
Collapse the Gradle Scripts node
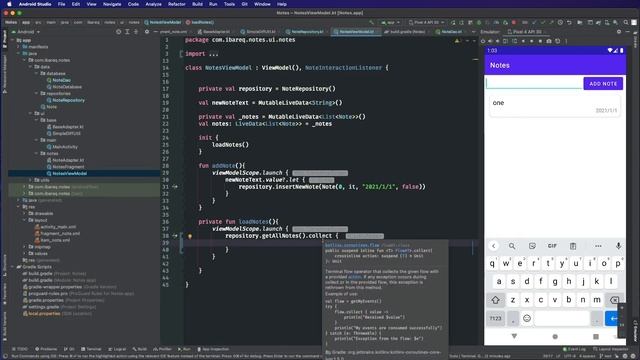(x=13, y=267)
